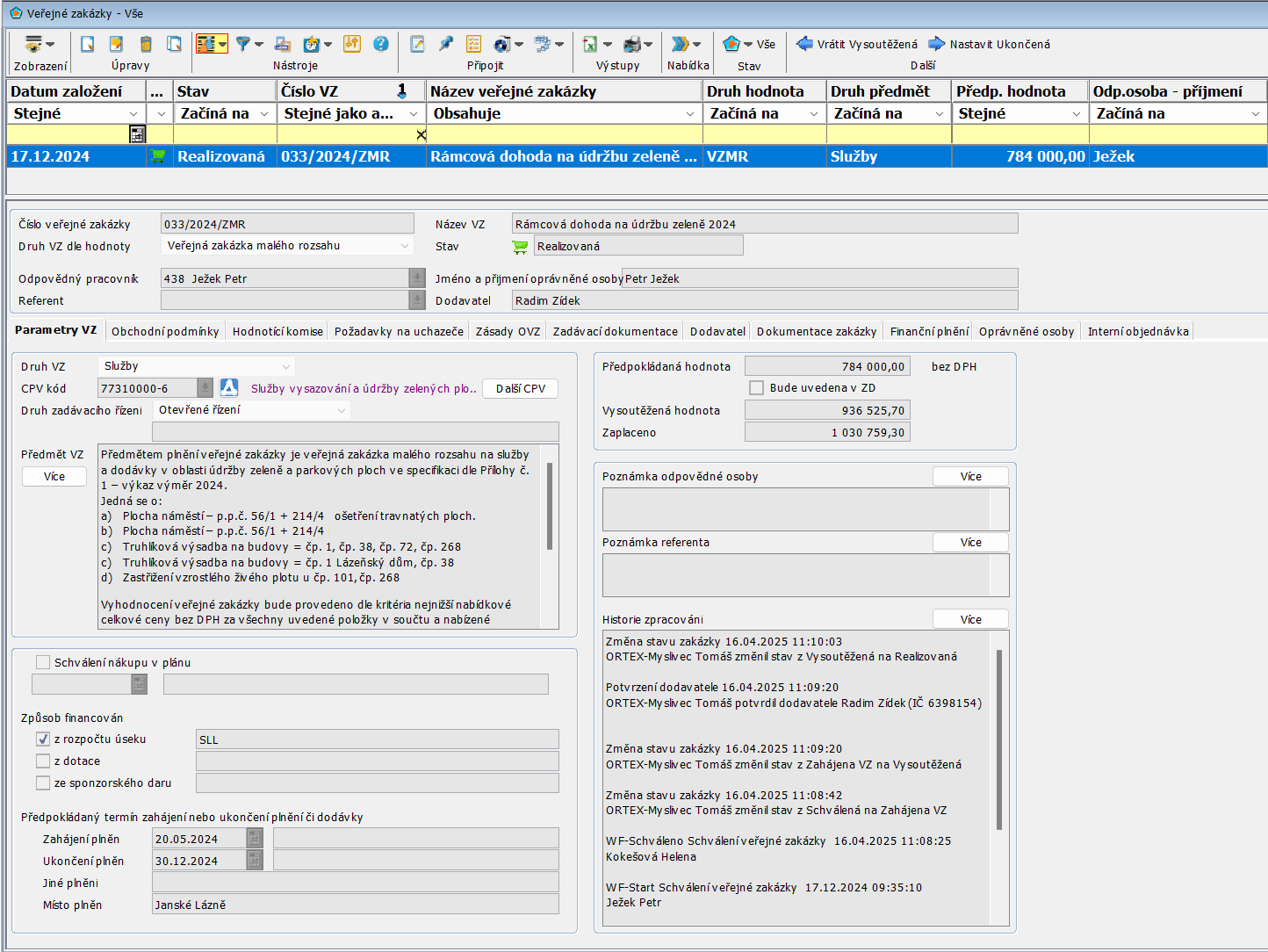Click the new record icon
This screenshot has height=952, width=1268.
click(87, 44)
